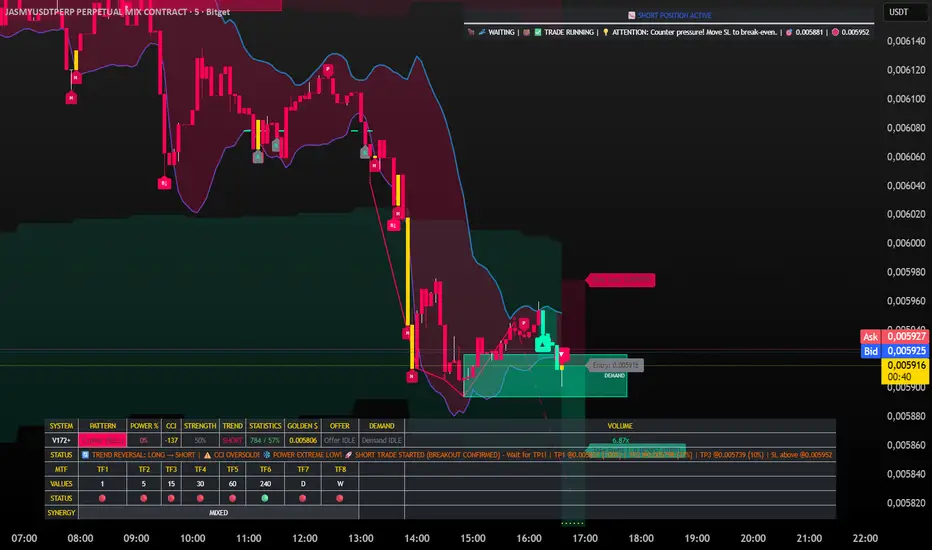Click the red down-arrow short signal marker
932x550 pixels.
coord(562,355)
